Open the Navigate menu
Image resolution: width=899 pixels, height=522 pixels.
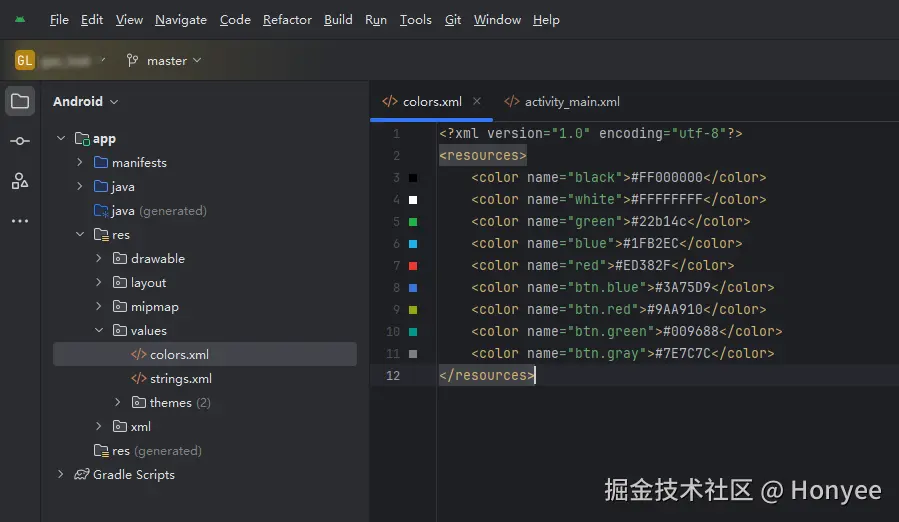coord(181,20)
